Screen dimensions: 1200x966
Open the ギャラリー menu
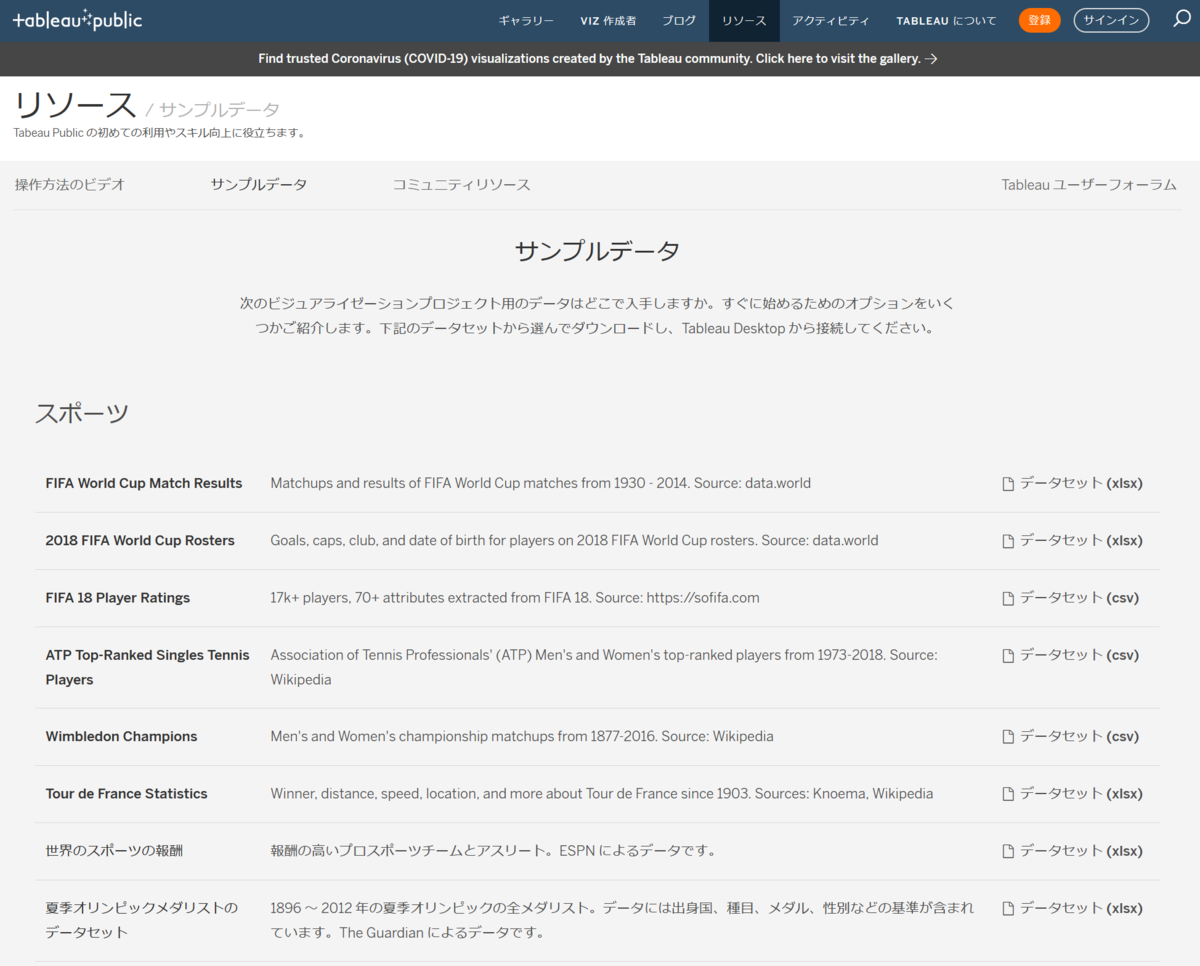[526, 20]
